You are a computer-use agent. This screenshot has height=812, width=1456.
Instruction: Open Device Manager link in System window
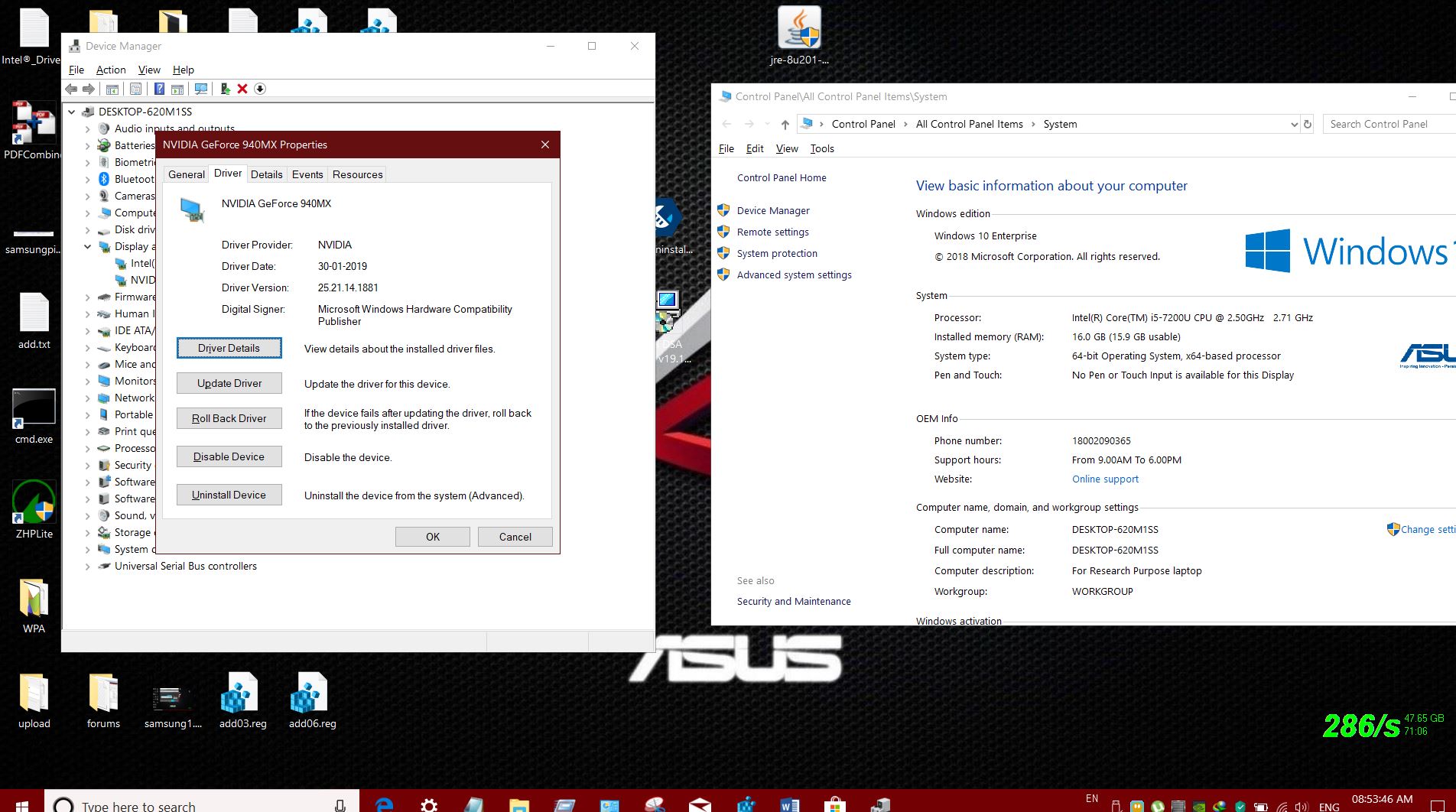pyautogui.click(x=773, y=210)
